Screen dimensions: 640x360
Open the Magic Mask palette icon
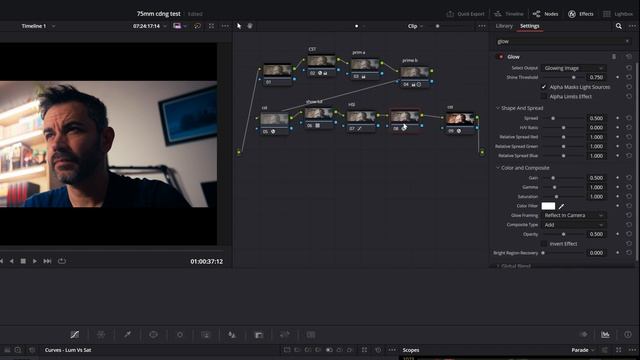coord(206,335)
